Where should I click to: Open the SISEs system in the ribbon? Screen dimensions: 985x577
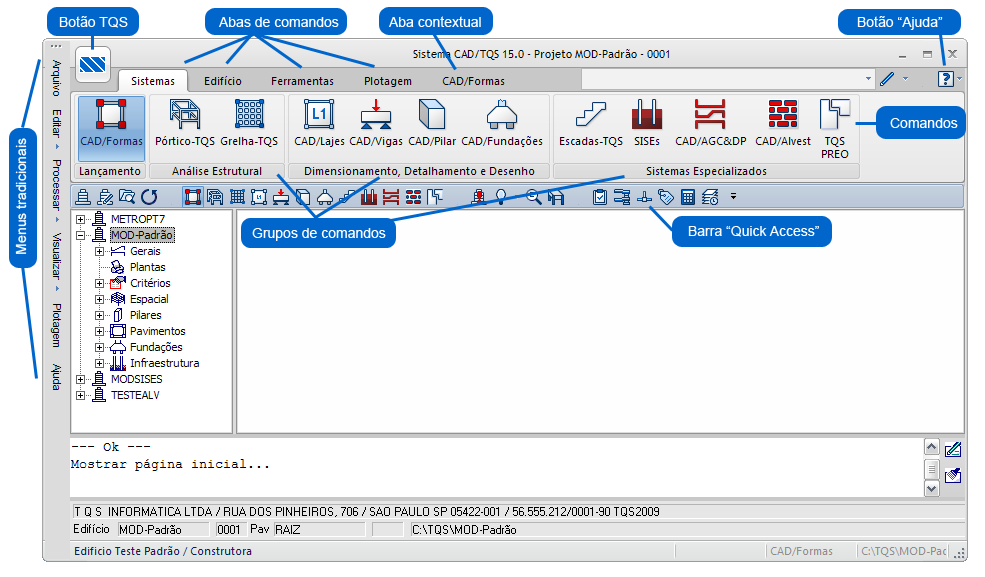click(647, 124)
